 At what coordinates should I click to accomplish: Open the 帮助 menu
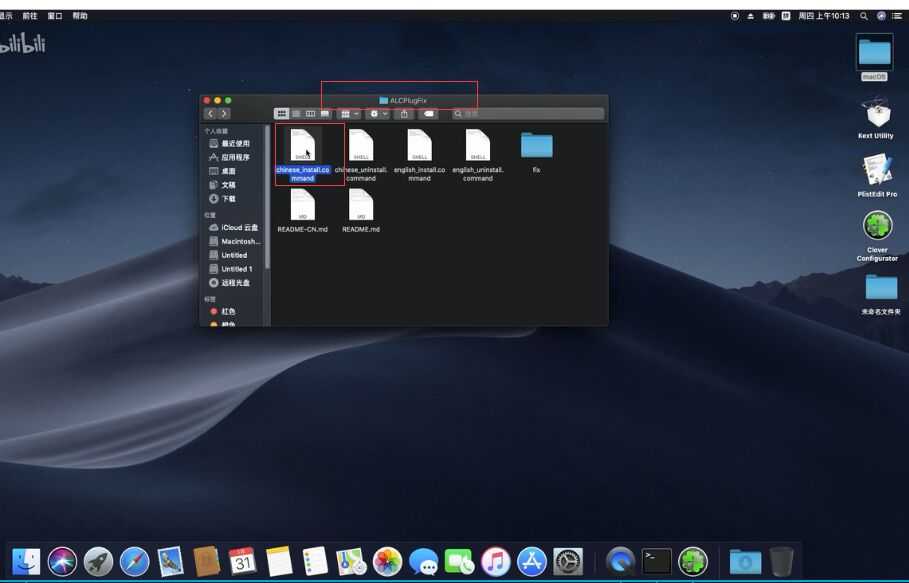click(79, 16)
